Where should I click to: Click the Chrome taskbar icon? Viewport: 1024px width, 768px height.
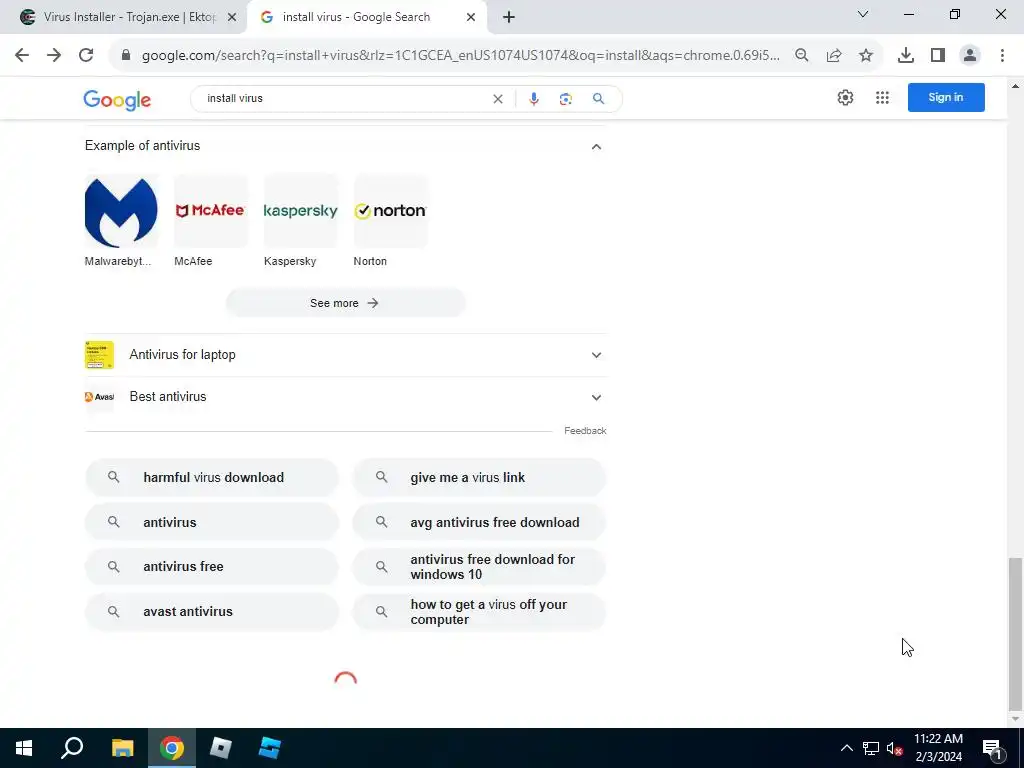172,748
